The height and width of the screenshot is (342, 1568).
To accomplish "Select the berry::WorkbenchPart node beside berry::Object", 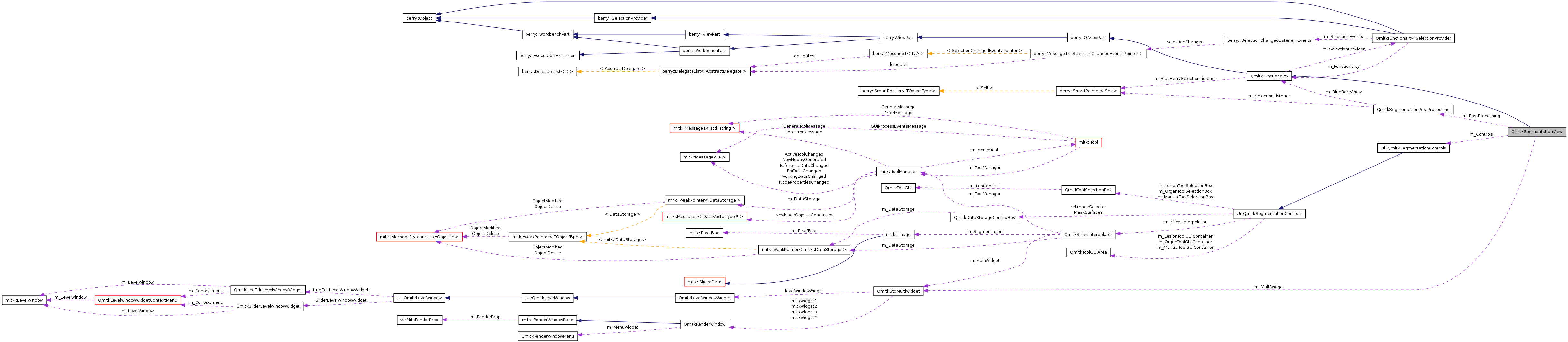I will (547, 34).
